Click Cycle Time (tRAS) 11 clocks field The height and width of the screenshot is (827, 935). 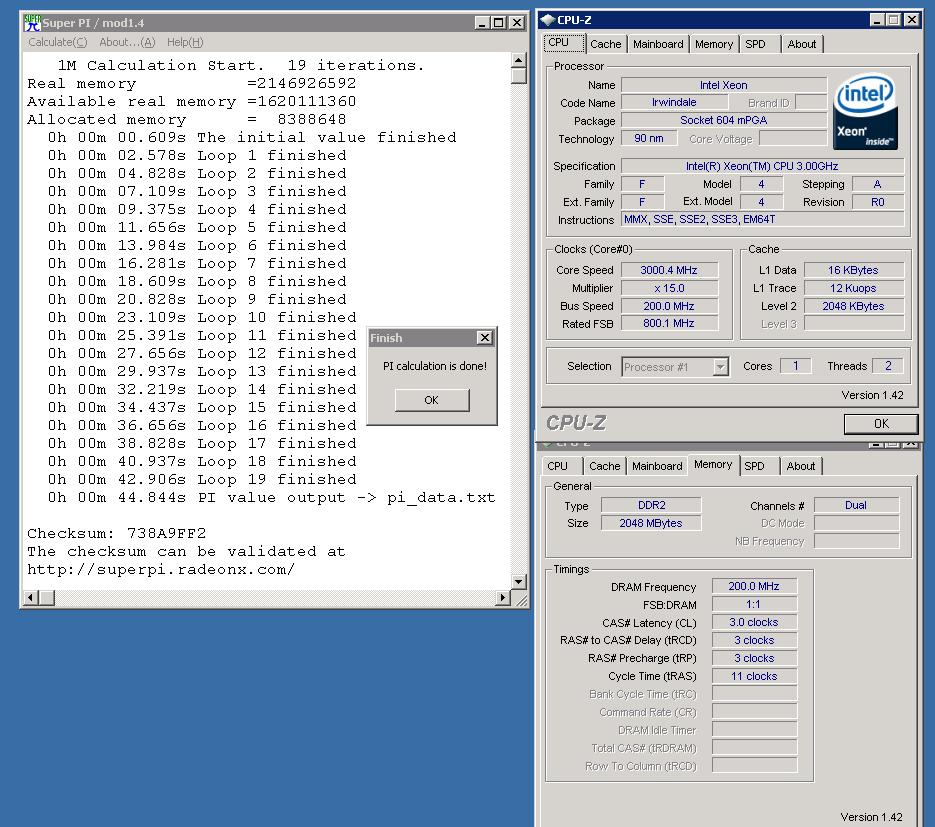754,676
